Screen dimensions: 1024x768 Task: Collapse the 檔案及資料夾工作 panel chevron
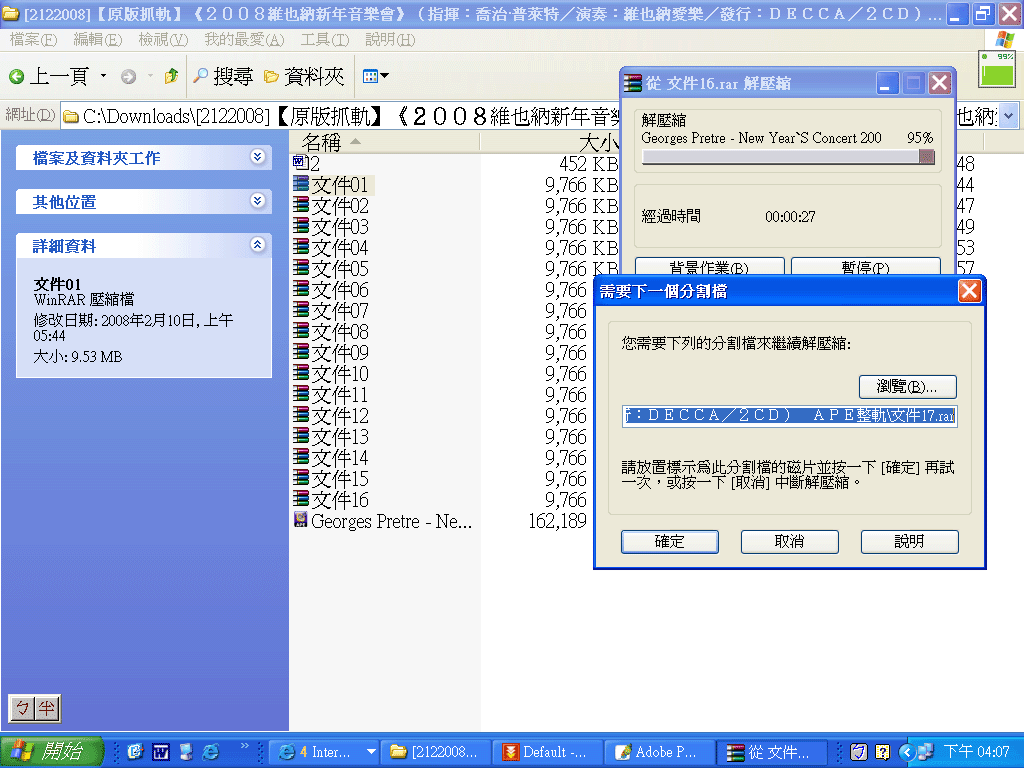(257, 157)
